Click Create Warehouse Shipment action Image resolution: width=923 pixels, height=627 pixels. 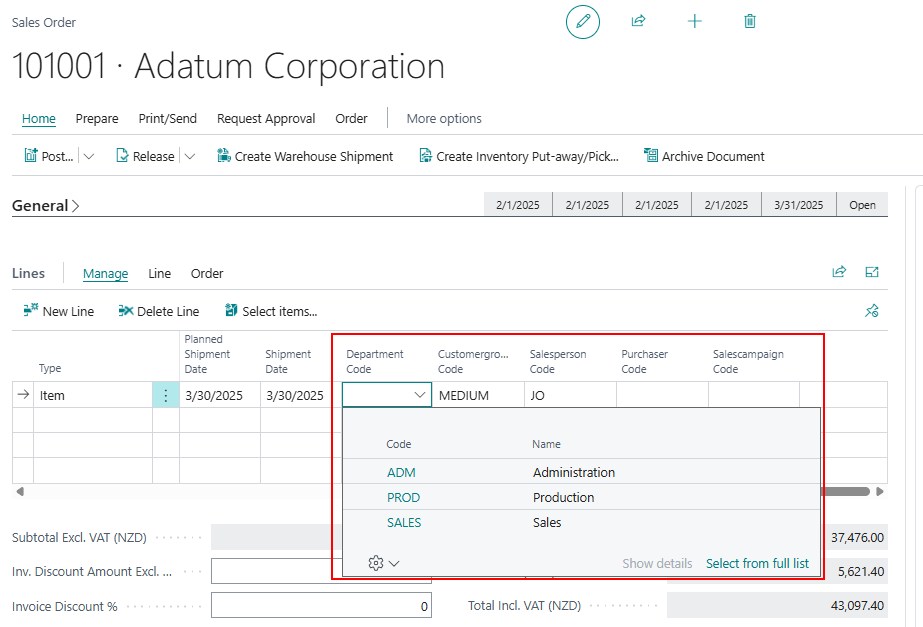305,156
